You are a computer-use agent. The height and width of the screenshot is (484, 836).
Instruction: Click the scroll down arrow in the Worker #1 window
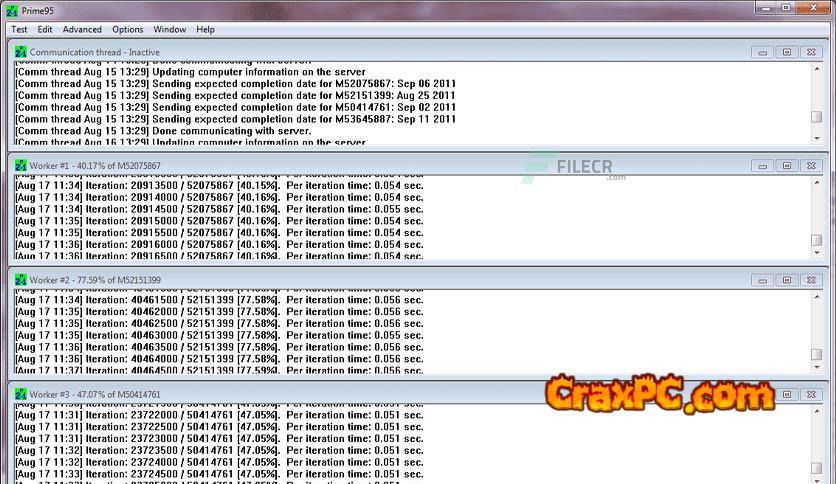[817, 253]
